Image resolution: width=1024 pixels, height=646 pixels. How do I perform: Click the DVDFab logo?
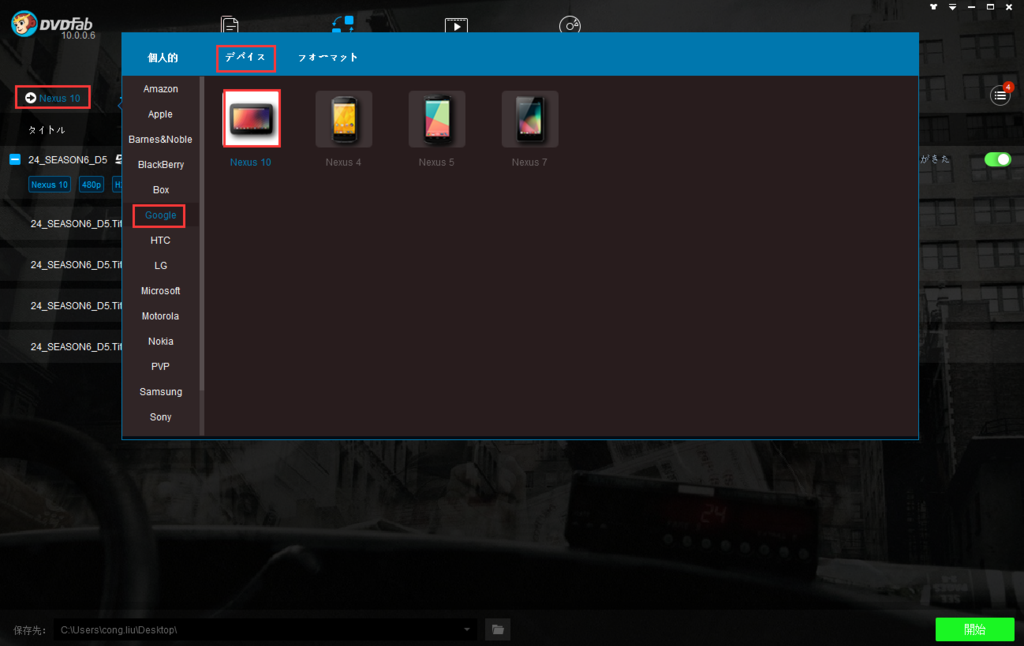[52, 25]
